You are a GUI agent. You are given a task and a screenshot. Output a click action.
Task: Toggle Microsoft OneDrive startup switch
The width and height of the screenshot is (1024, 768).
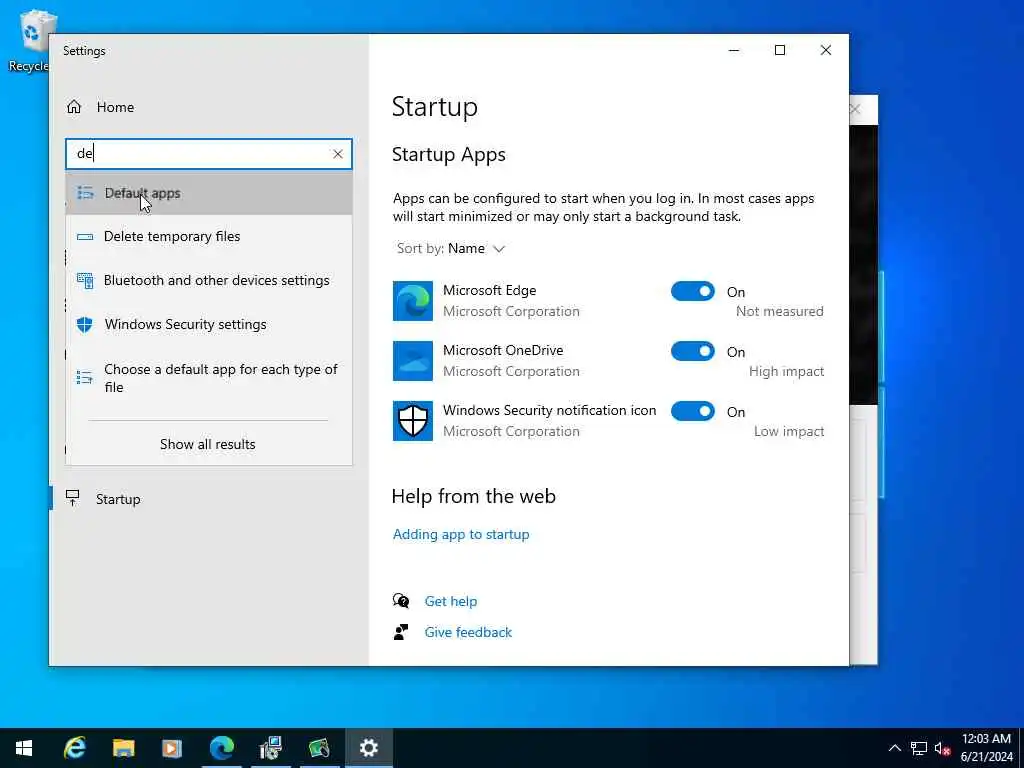point(692,351)
